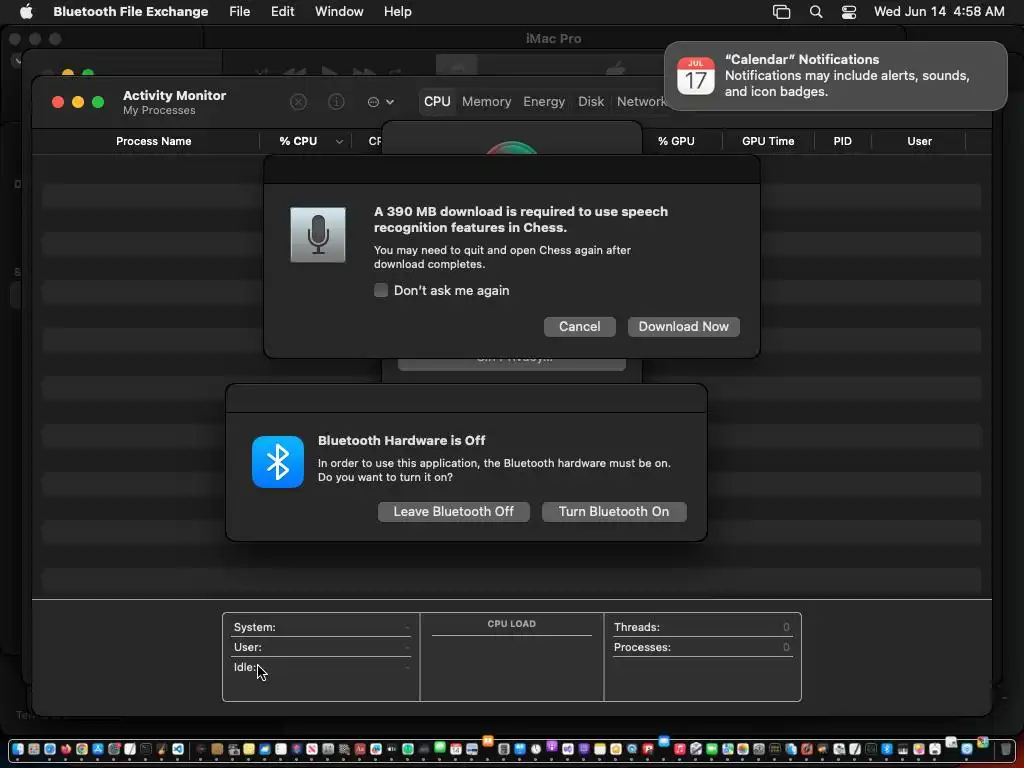Open Launchpad from the Dock
Viewport: 1024px width, 768px height.
pos(34,749)
